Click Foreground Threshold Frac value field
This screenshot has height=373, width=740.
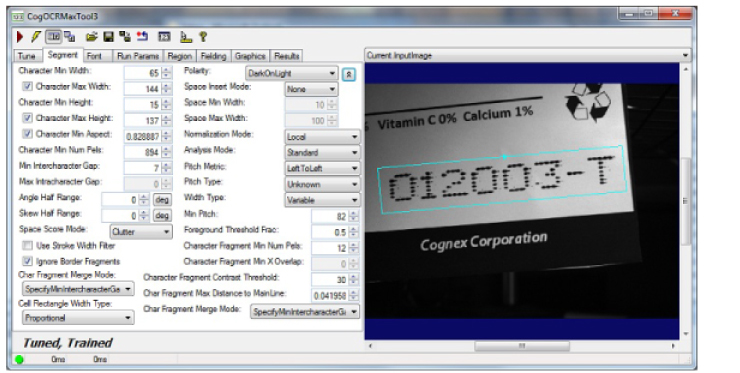coord(330,232)
